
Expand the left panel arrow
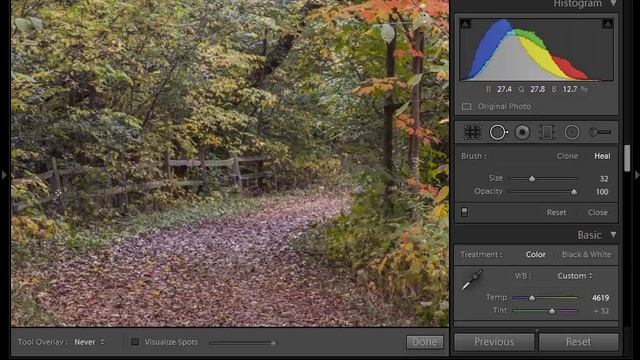tap(4, 175)
